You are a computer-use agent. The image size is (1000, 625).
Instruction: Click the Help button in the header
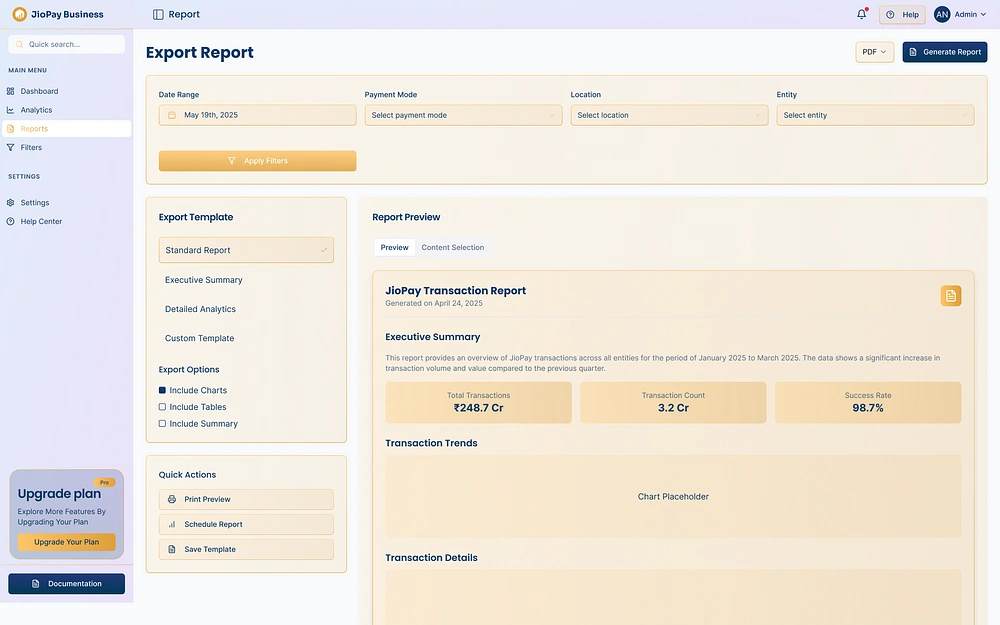tap(902, 14)
